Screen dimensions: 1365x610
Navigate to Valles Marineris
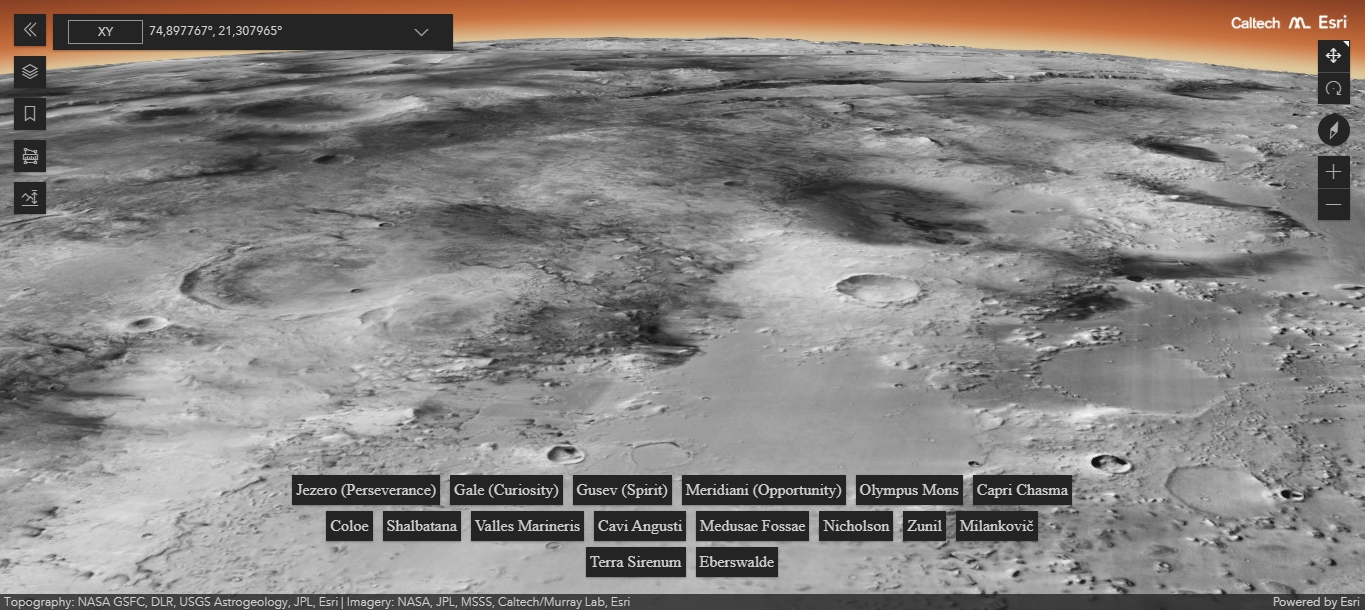[x=527, y=526]
